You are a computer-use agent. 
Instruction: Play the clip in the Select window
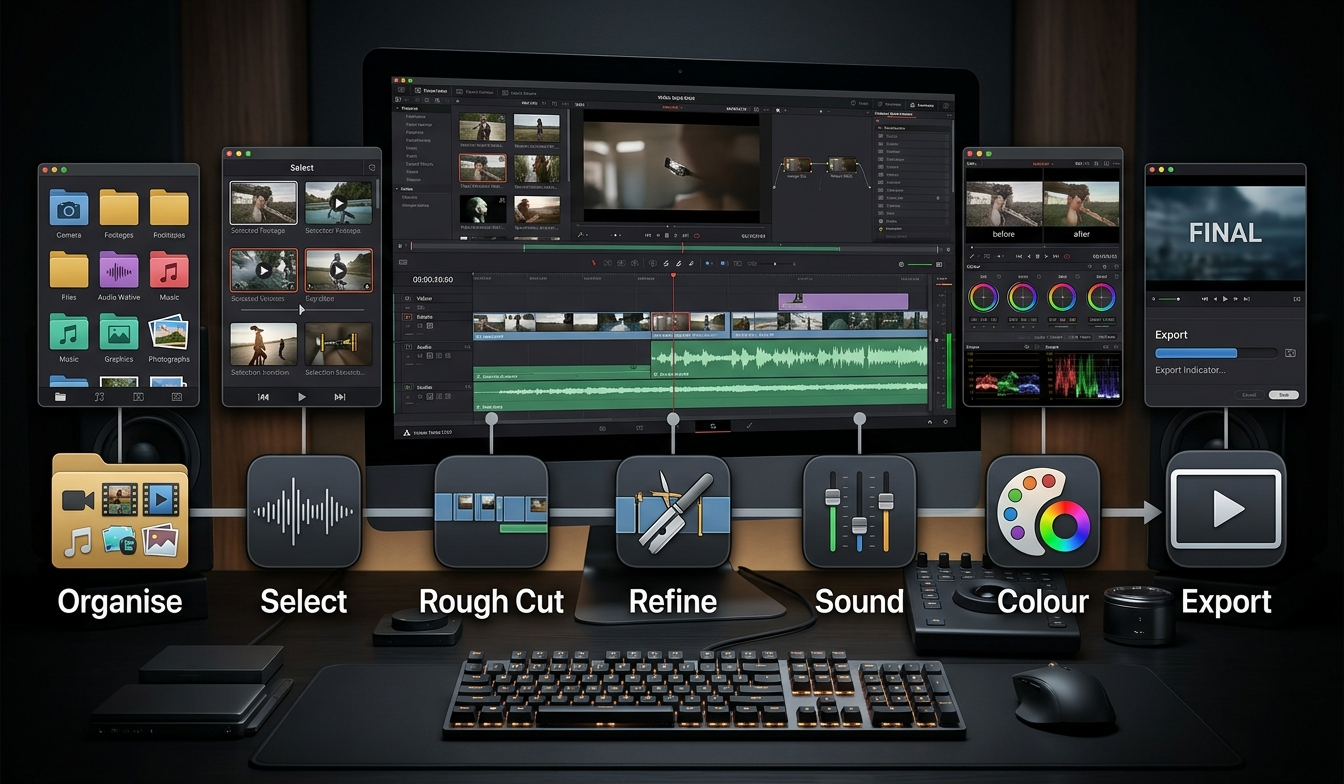tap(302, 397)
